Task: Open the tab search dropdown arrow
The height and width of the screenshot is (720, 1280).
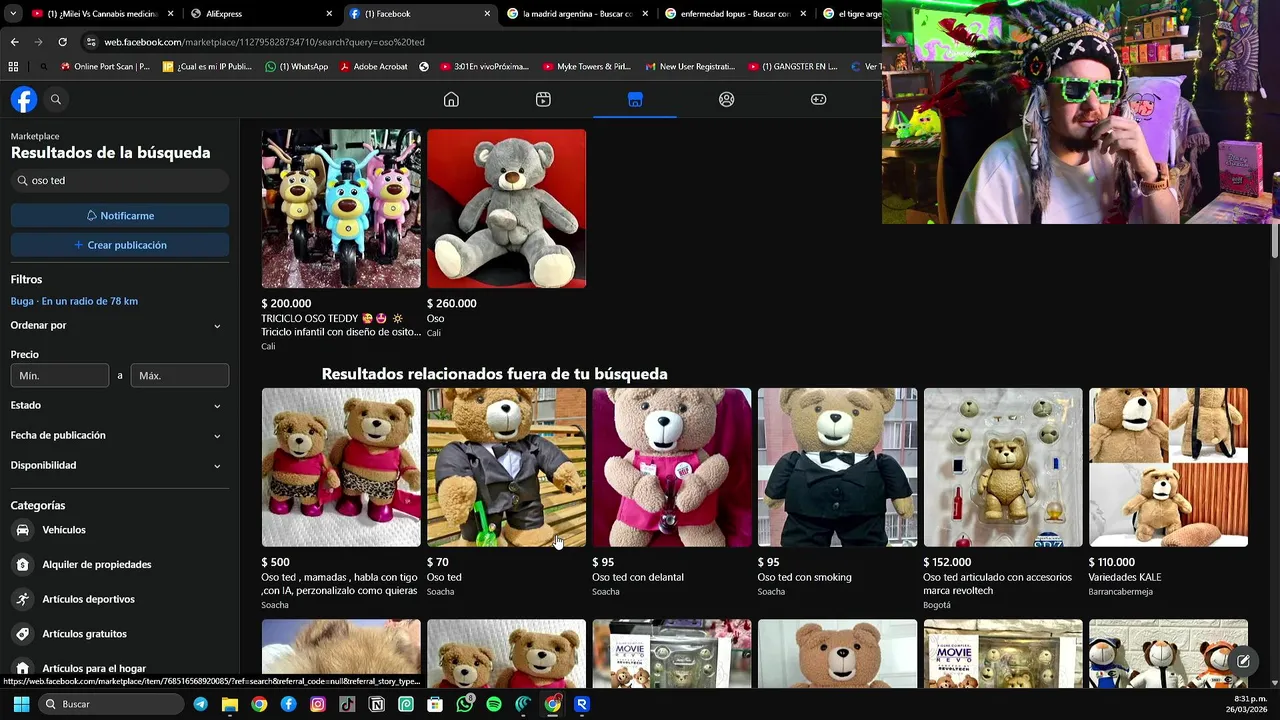Action: coord(12,14)
